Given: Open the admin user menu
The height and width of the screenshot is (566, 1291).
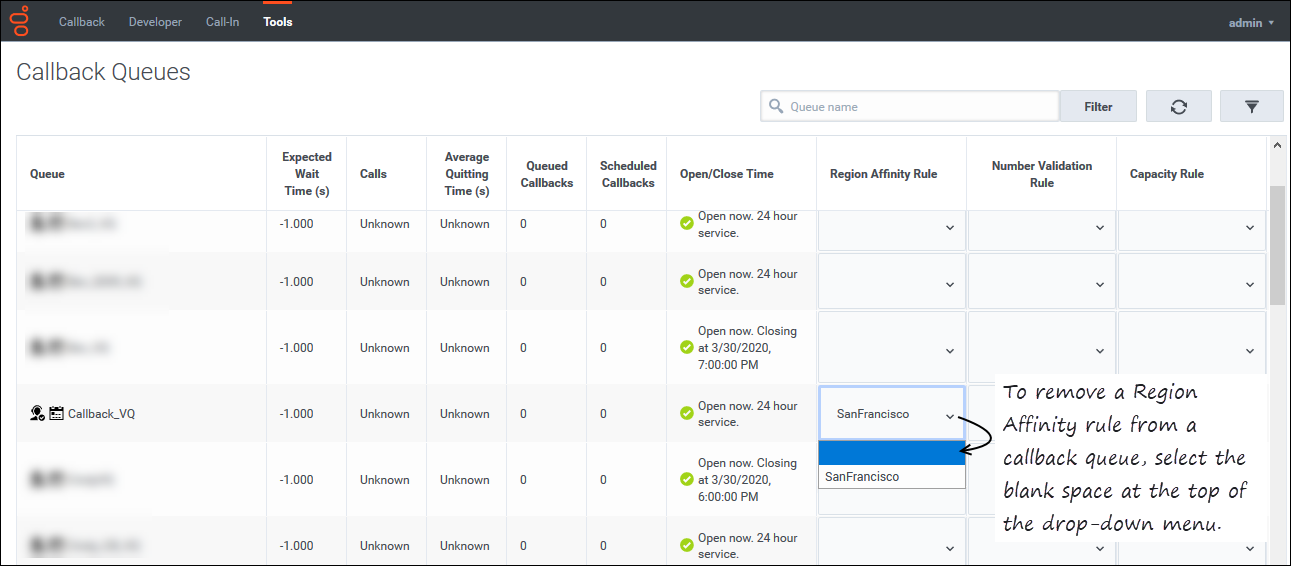Looking at the screenshot, I should coord(1251,22).
